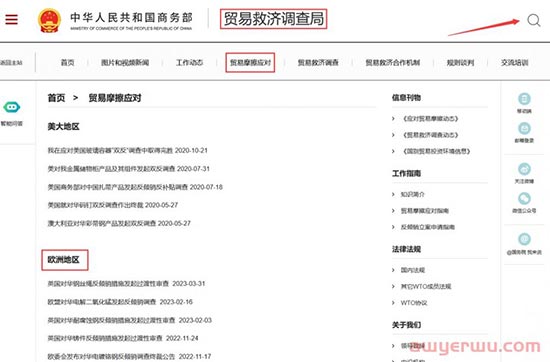550x362 pixels.
Task: Open the 反倾销立案申请指南 link
Action: pyautogui.click(x=428, y=227)
